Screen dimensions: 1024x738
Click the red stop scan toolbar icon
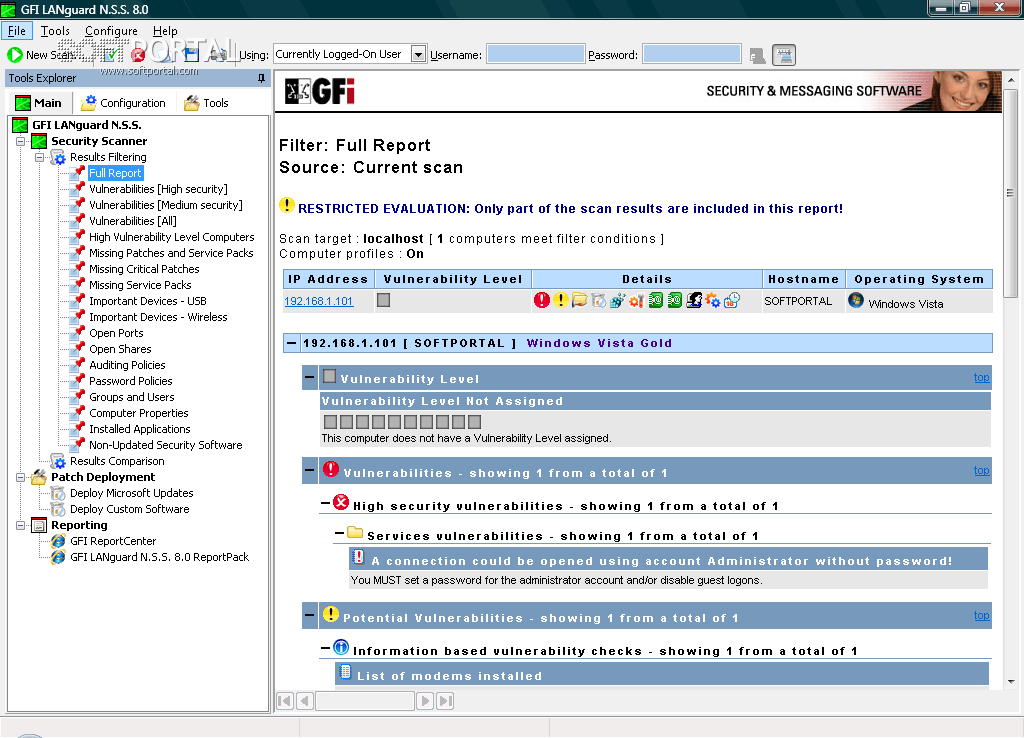point(138,55)
